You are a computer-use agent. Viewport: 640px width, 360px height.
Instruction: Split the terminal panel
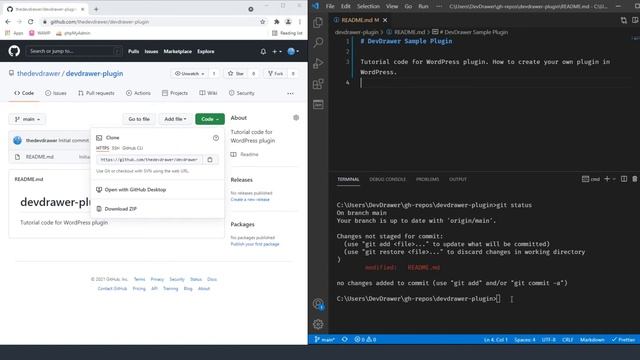pyautogui.click(x=624, y=179)
